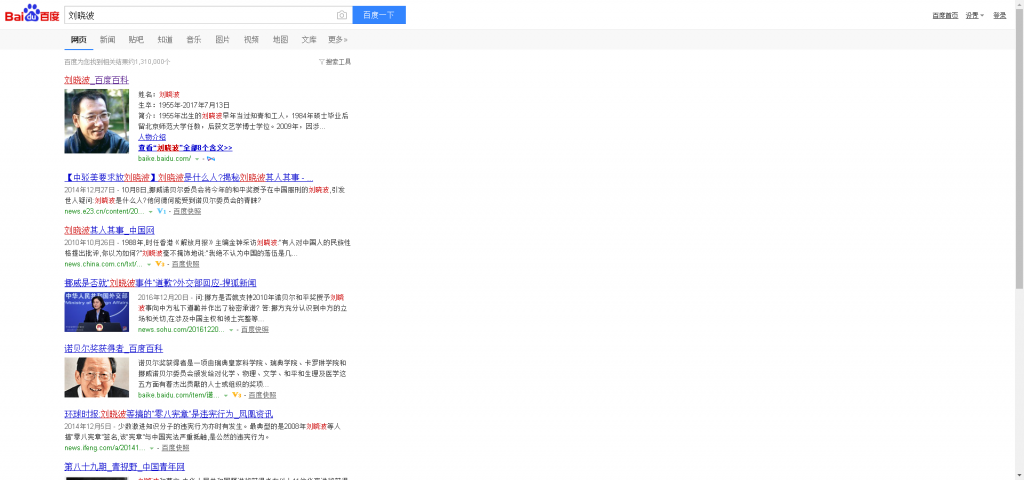Expand the 设置 settings dropdown

pos(974,15)
